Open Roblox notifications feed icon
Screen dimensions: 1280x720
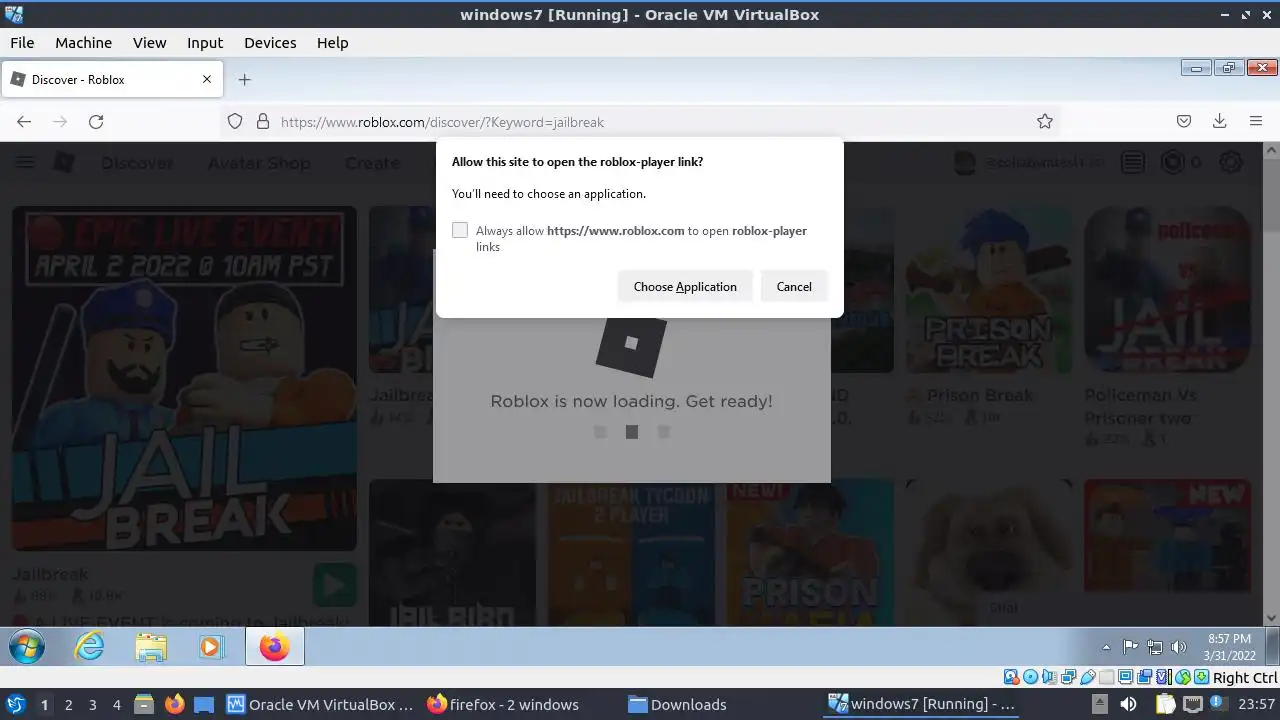(1133, 162)
